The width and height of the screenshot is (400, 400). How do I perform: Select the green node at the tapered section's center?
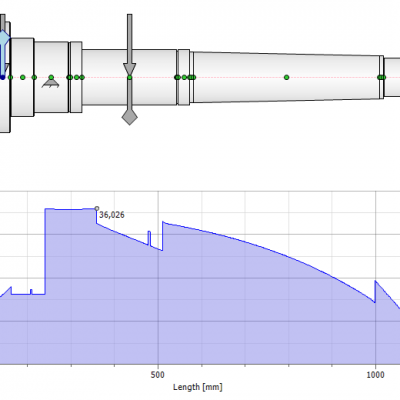(x=287, y=77)
